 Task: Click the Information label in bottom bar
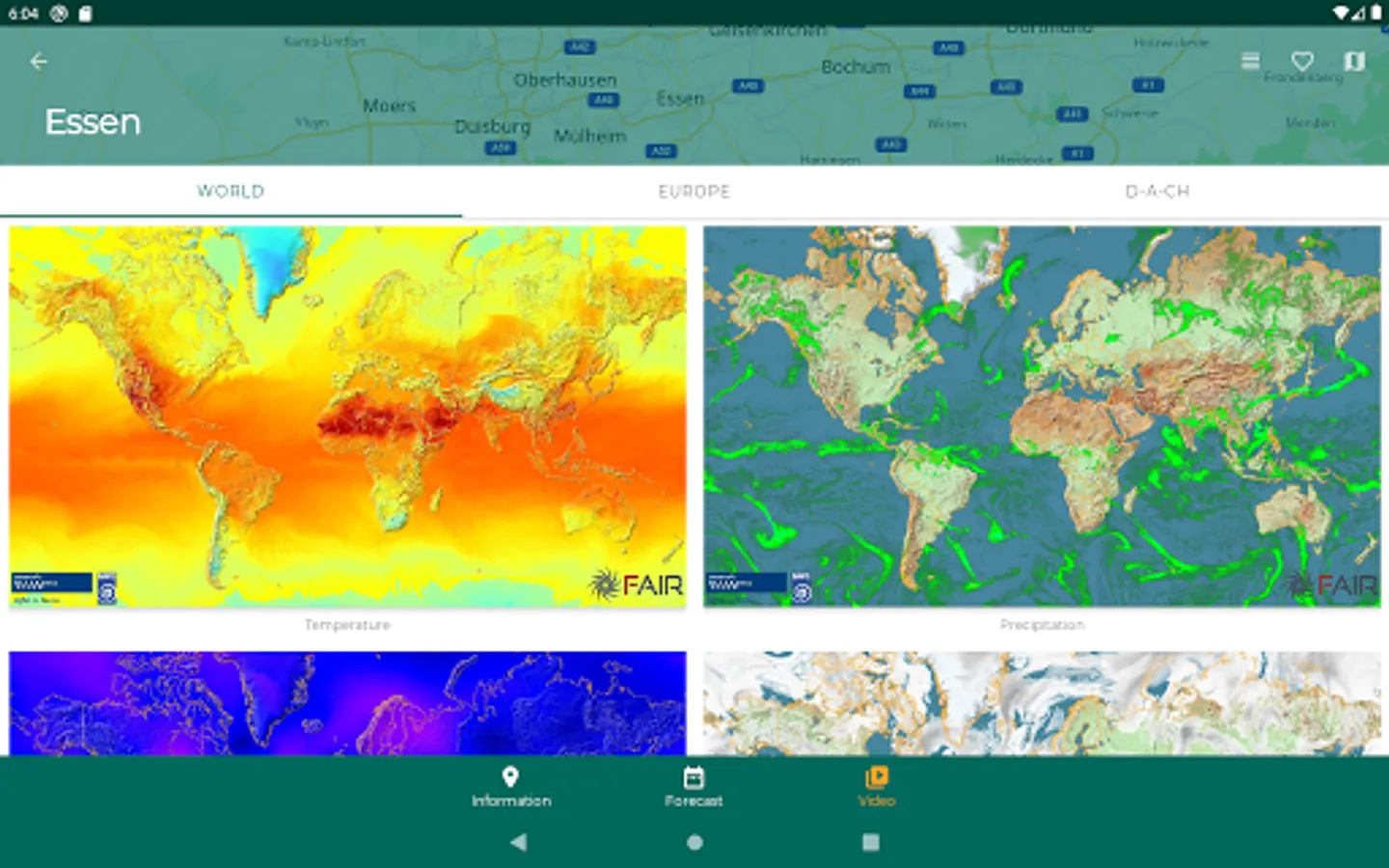(x=511, y=801)
